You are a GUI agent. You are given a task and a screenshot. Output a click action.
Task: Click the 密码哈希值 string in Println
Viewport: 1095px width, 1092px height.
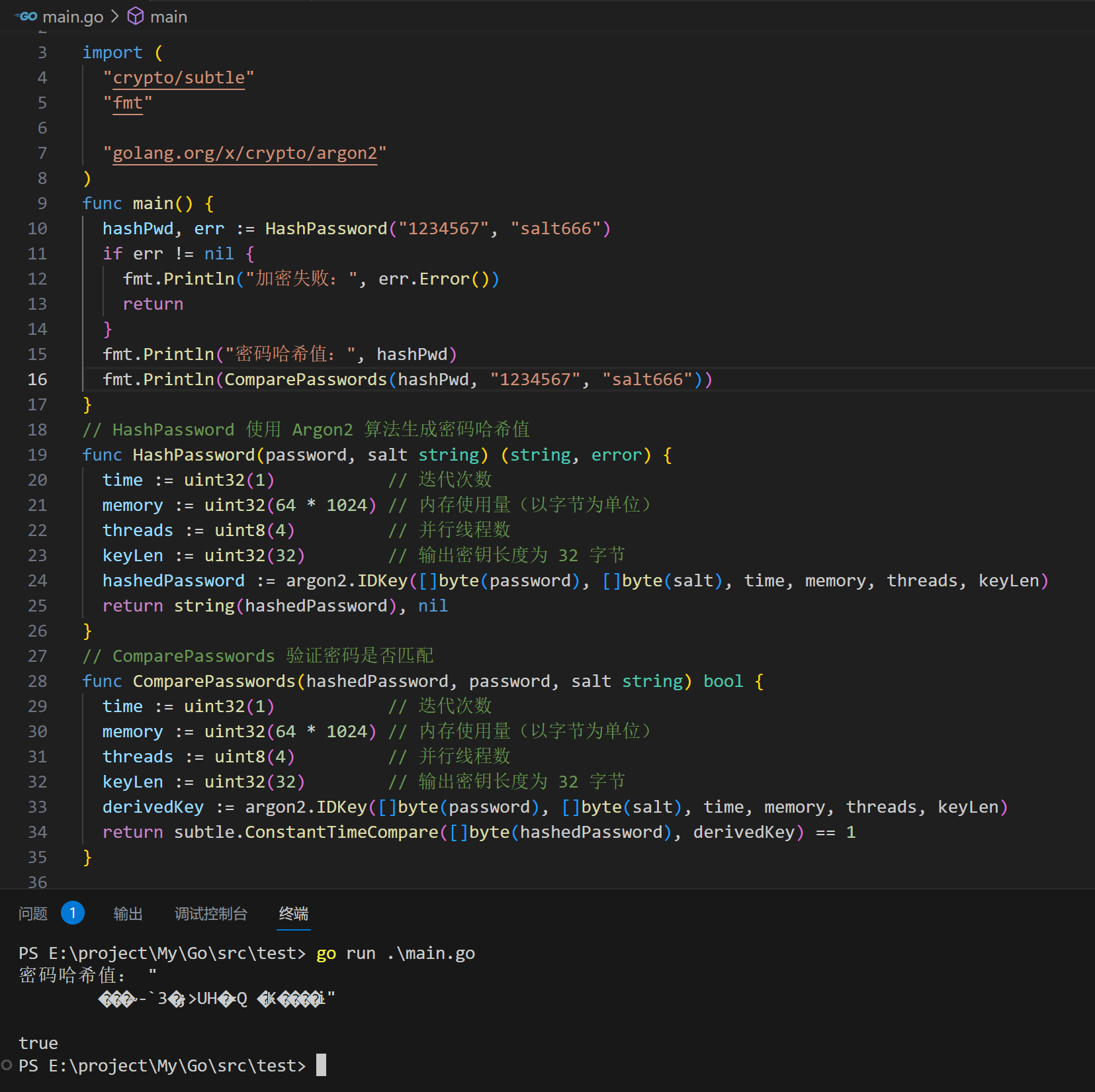(290, 355)
